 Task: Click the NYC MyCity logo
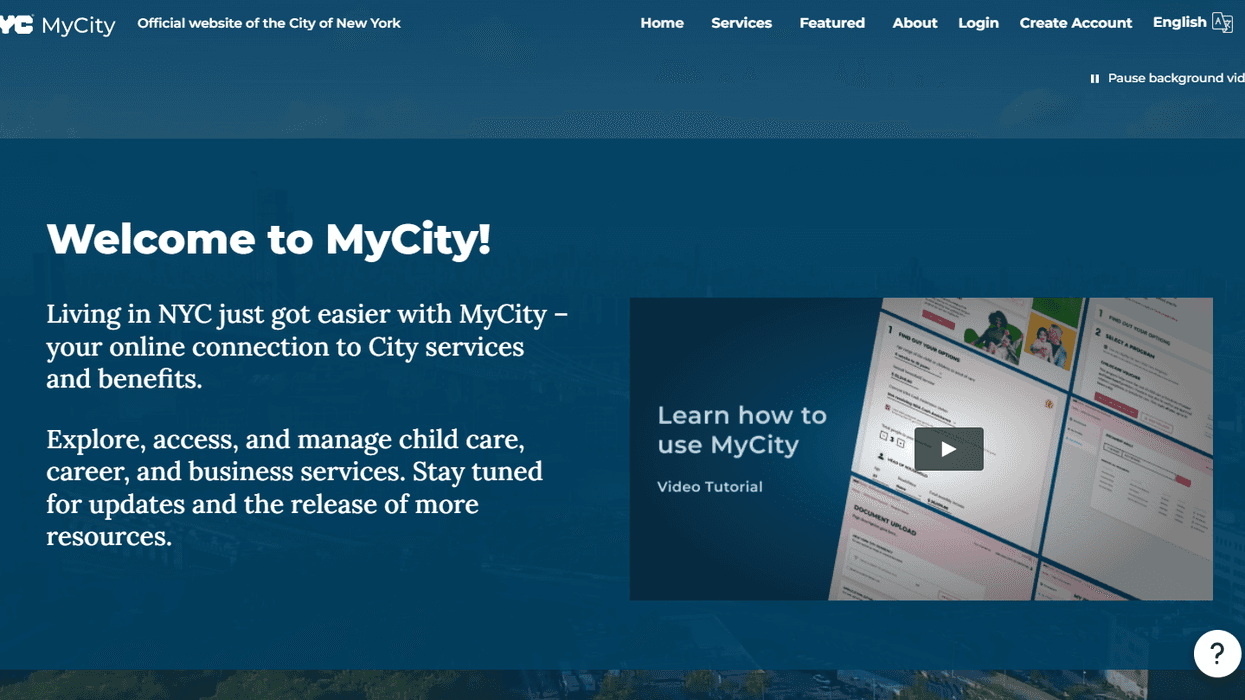click(58, 25)
